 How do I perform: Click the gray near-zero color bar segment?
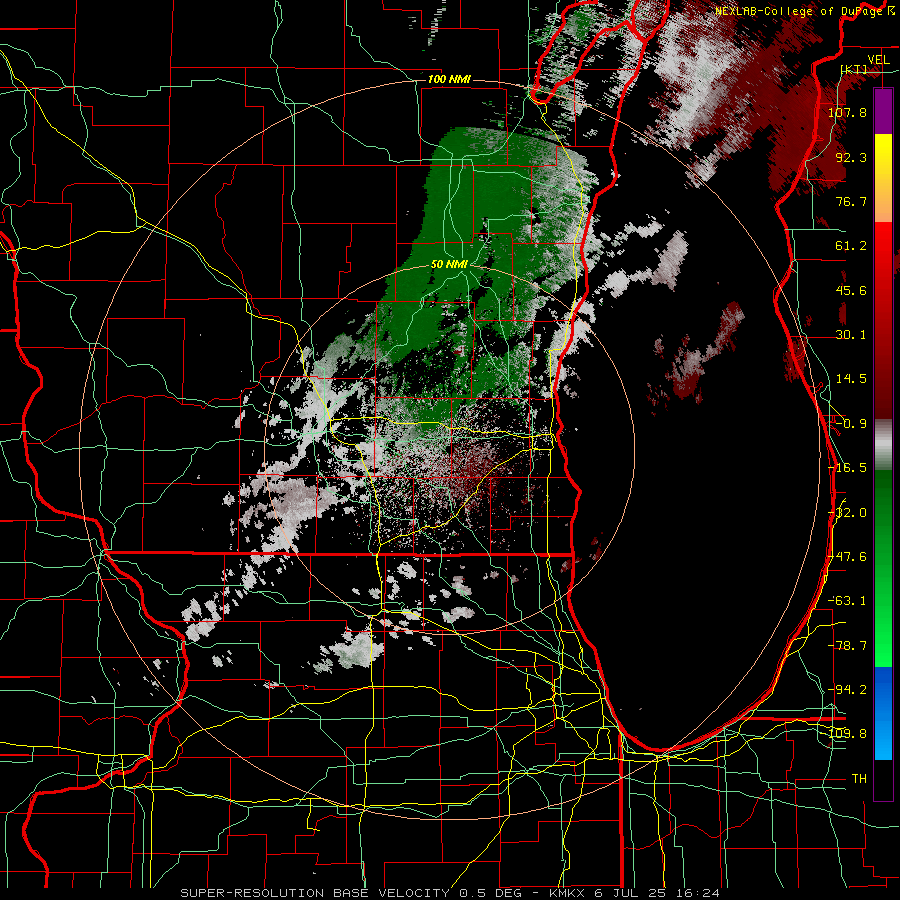883,445
